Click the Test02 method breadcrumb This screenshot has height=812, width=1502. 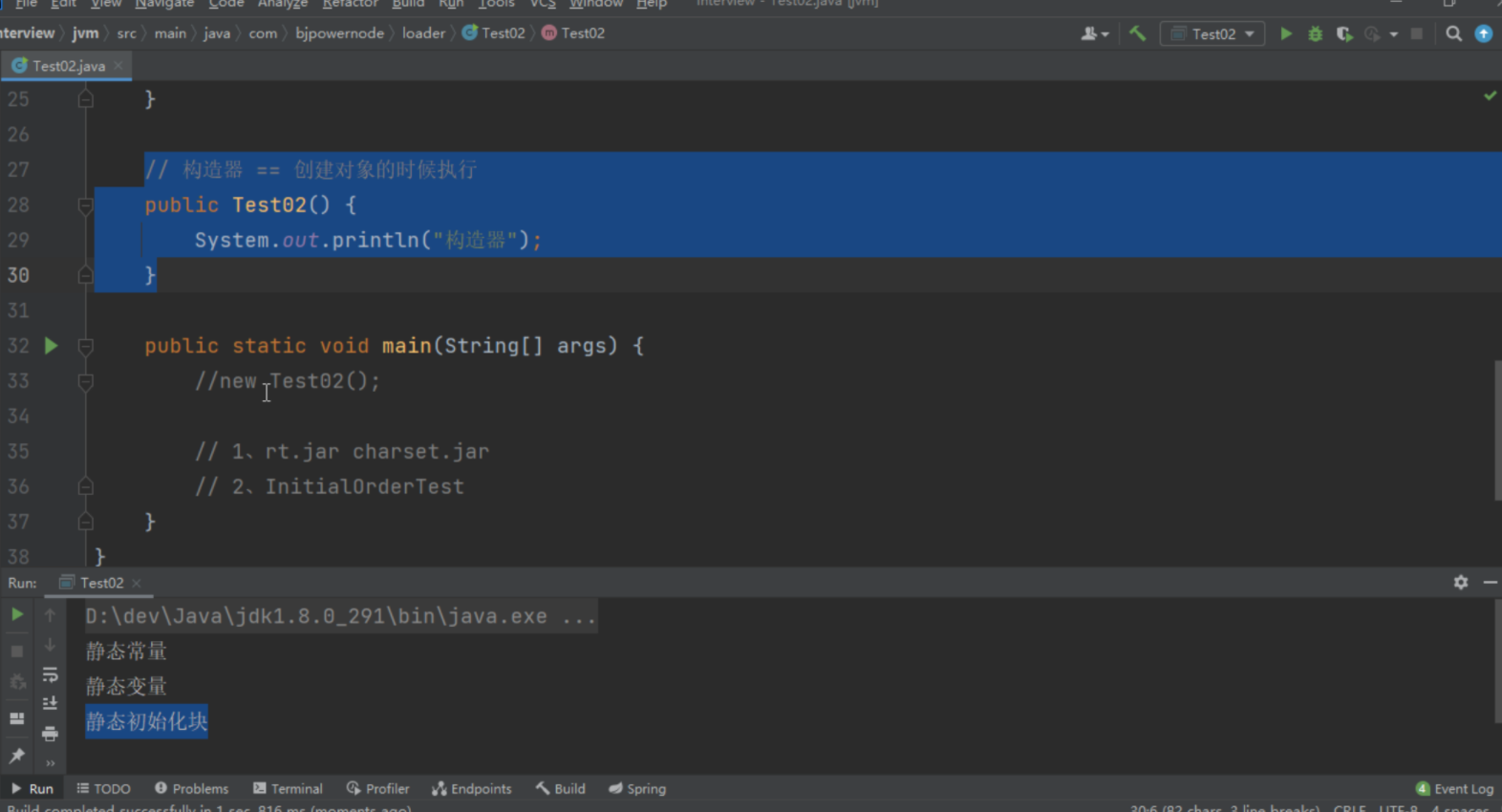tap(573, 33)
